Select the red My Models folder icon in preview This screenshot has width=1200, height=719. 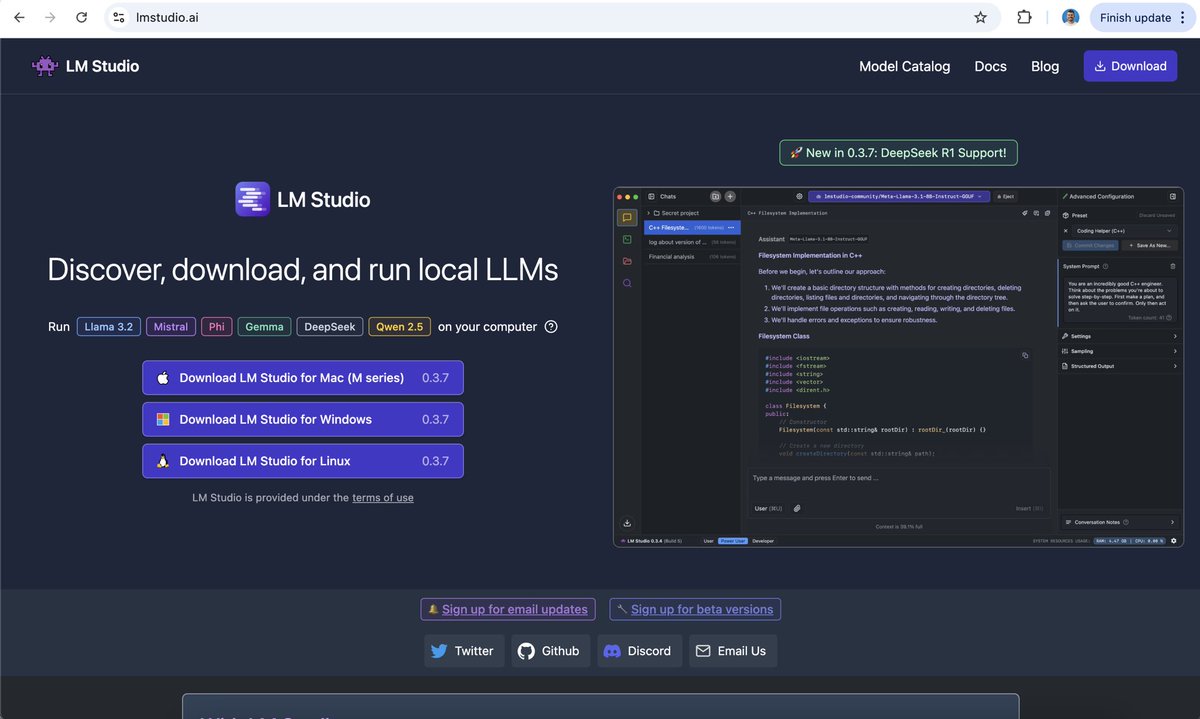coord(627,261)
